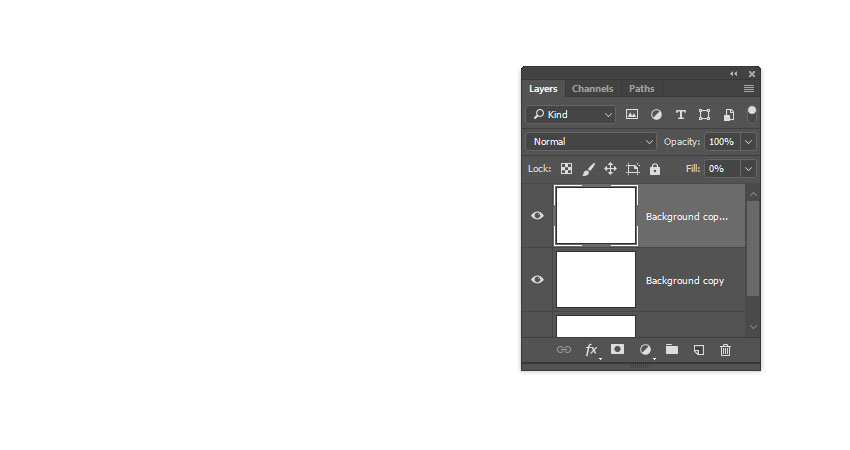Screen dimensions: 850x450
Task: Lock image pixels brush icon
Action: coord(588,169)
